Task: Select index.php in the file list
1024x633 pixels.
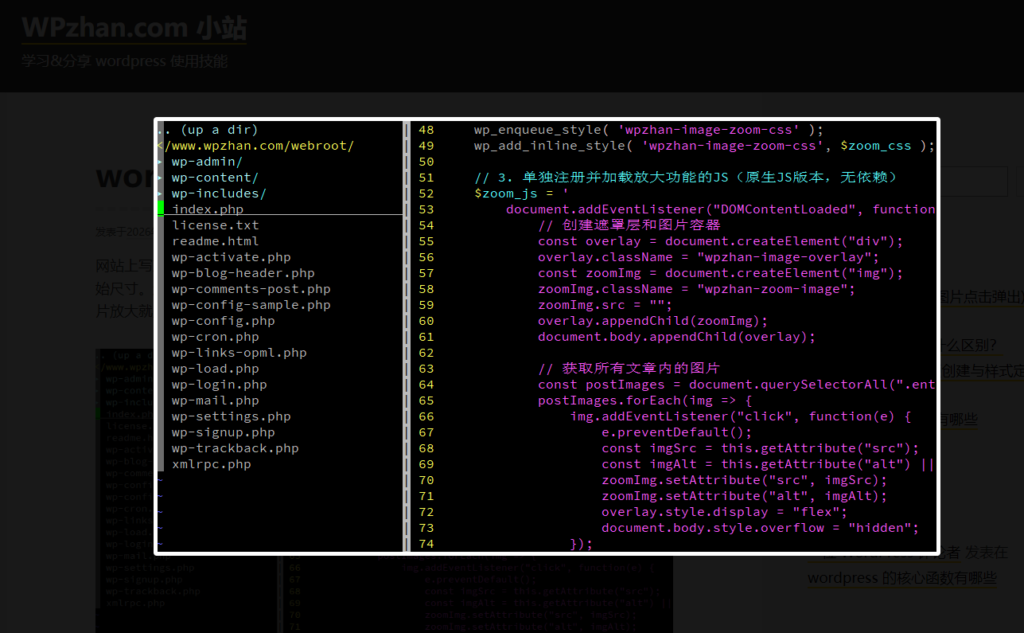Action: pos(207,210)
